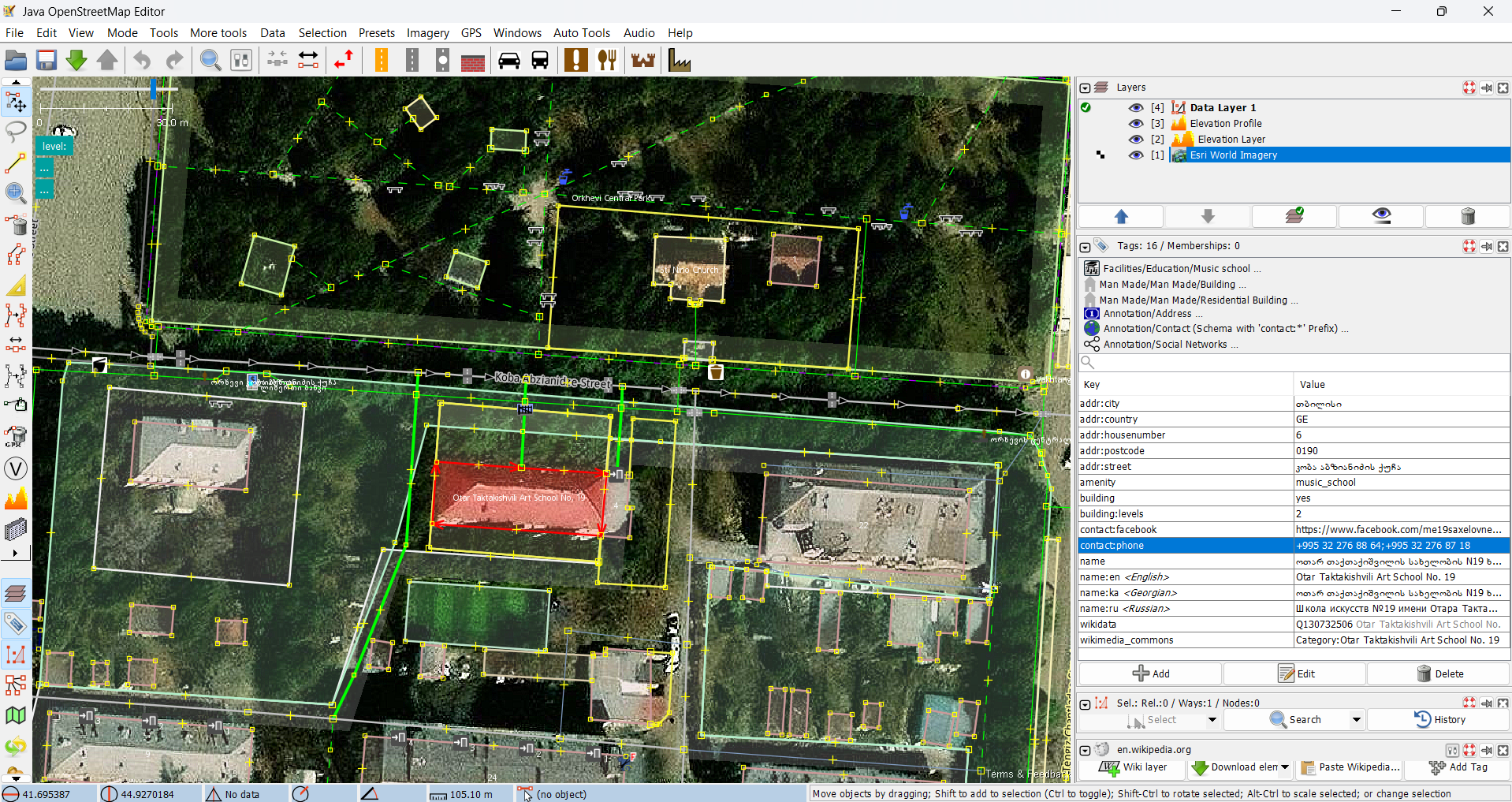Select the Draw nodes tool
This screenshot has width=1512, height=802.
(15, 163)
